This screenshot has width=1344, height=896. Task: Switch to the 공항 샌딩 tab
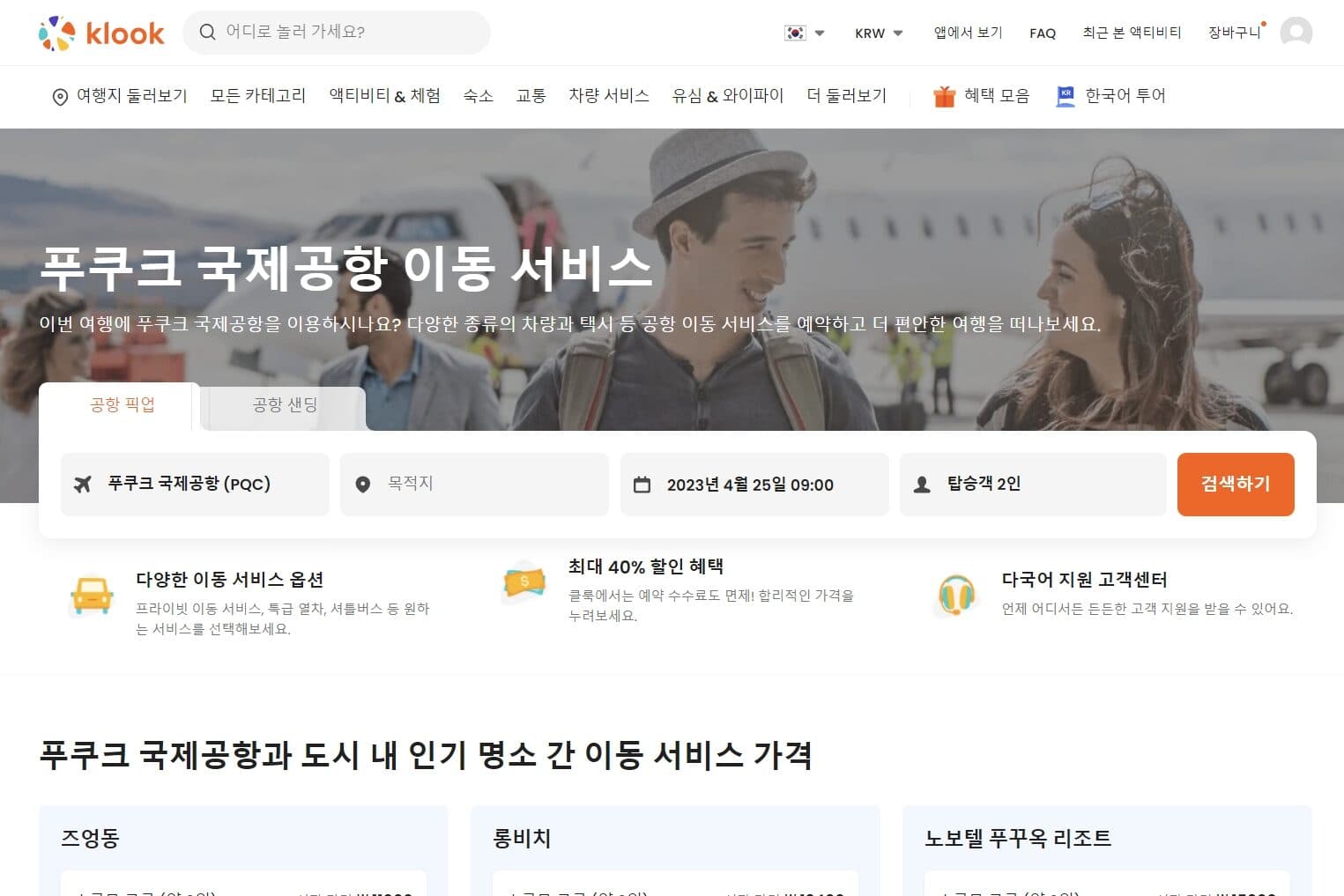point(284,405)
